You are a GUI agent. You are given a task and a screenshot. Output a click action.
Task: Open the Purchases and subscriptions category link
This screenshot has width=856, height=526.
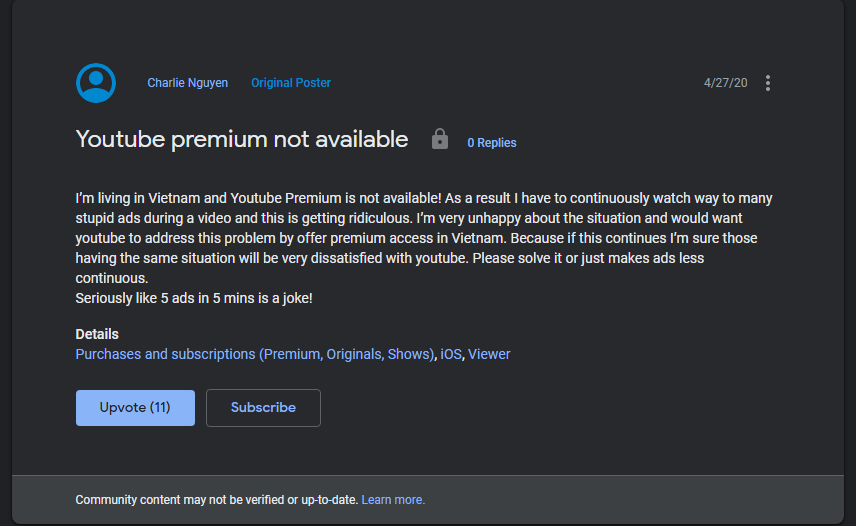pyautogui.click(x=255, y=354)
